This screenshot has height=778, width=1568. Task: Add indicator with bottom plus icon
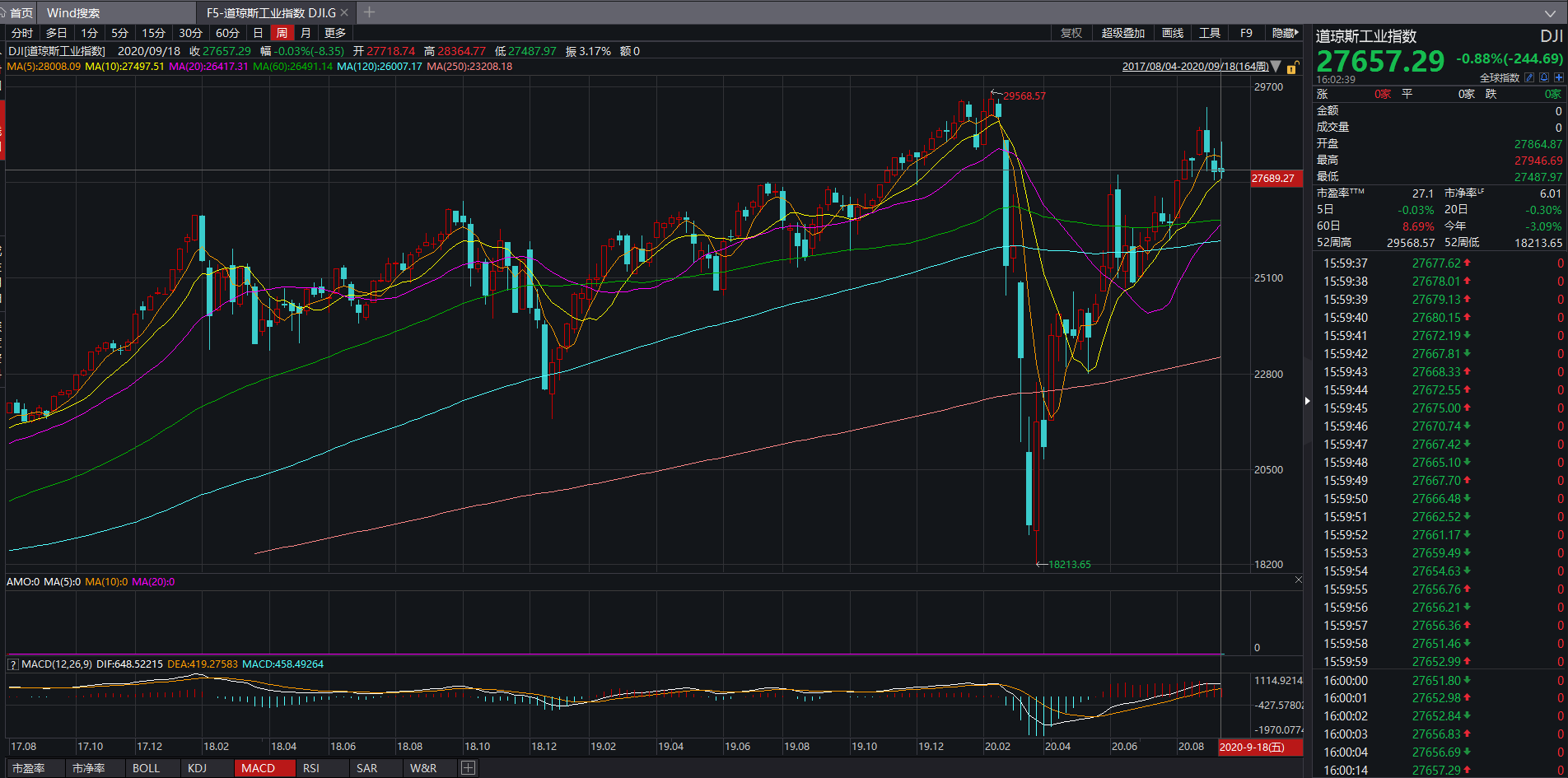point(468,768)
